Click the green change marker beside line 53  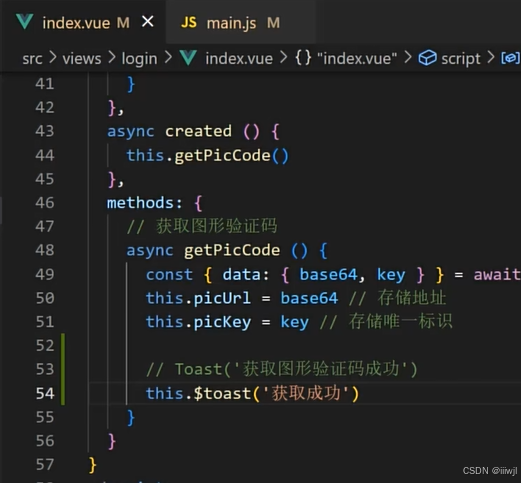(63, 369)
